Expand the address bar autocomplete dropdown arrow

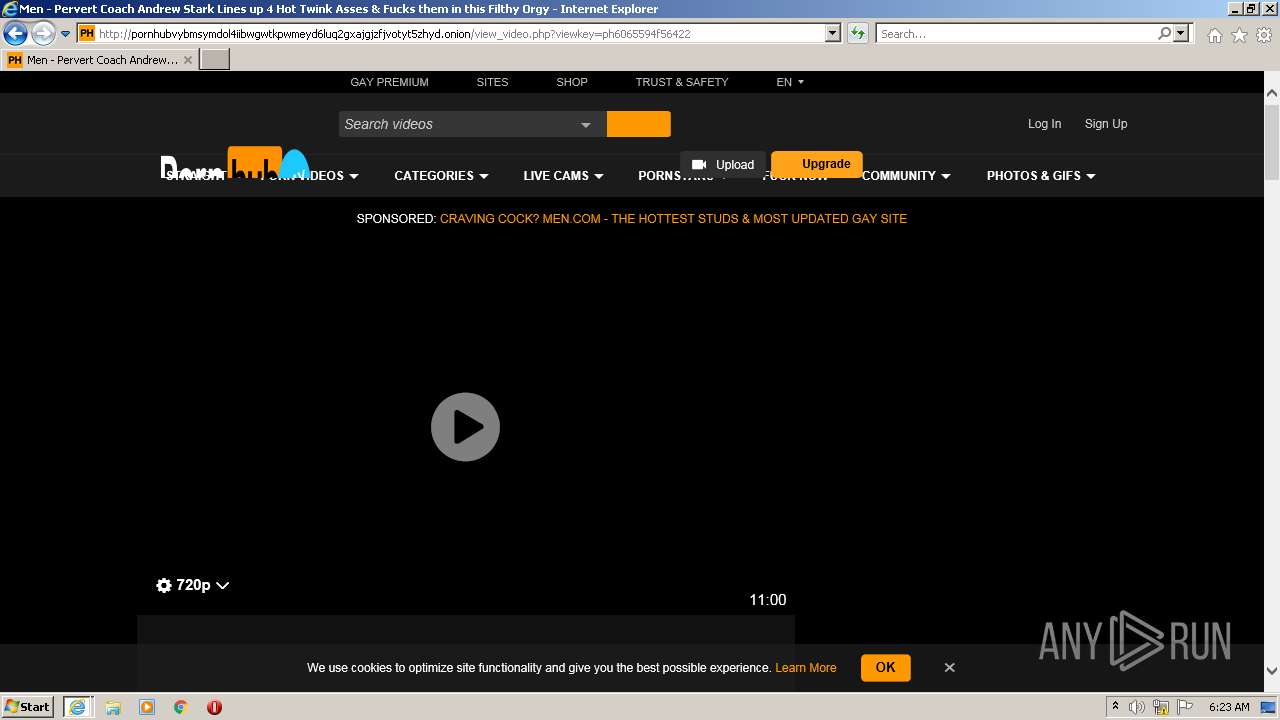tap(832, 33)
